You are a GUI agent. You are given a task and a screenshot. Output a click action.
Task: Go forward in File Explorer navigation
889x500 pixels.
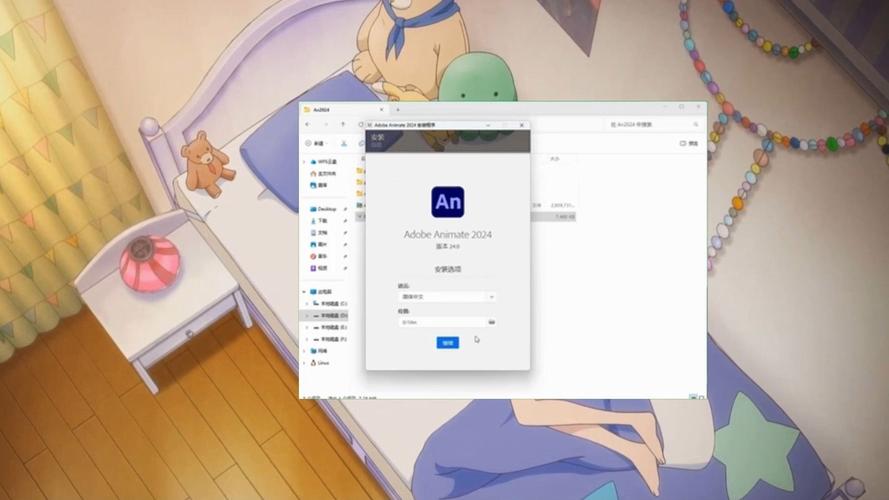(325, 124)
